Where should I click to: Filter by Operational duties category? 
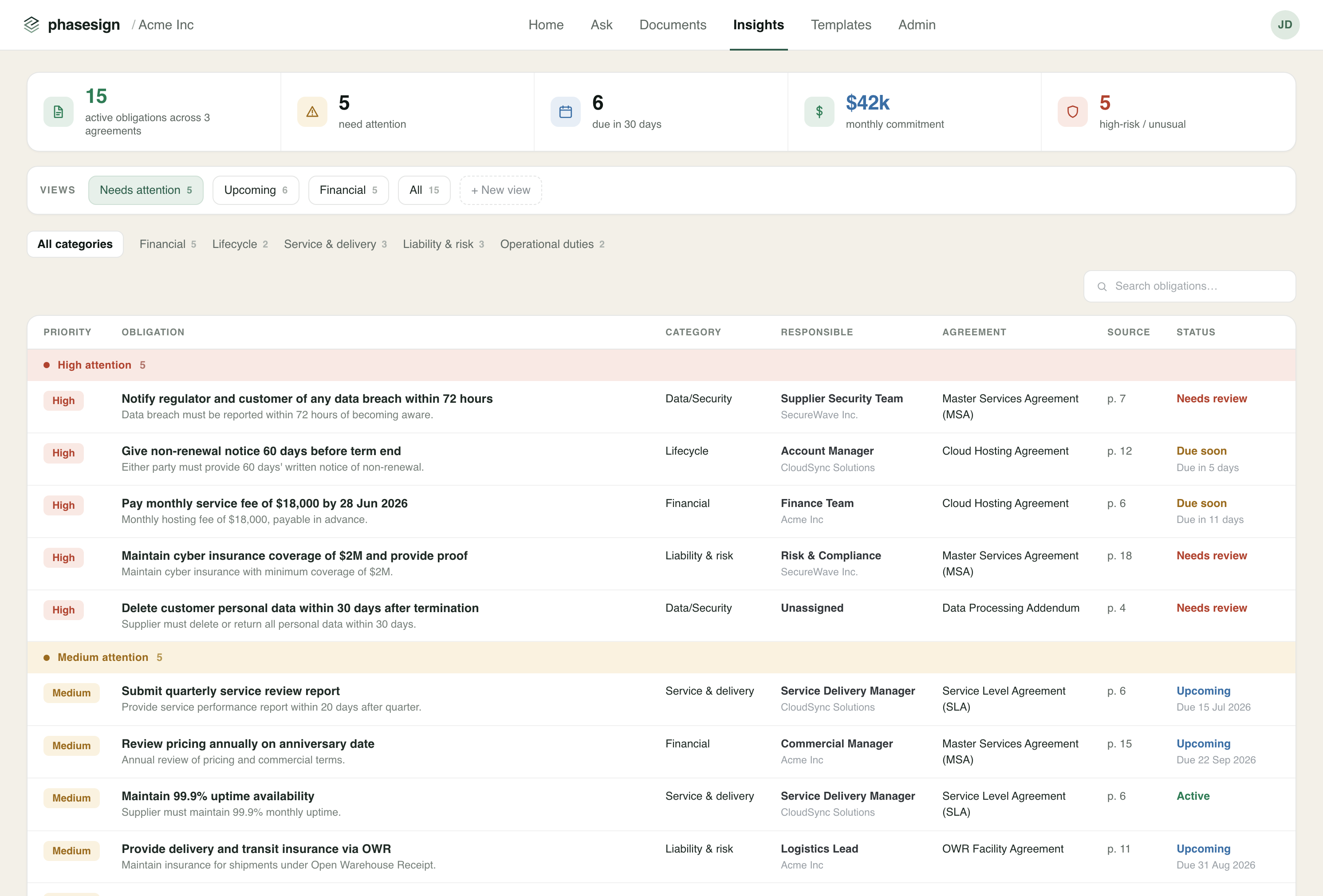coord(552,244)
